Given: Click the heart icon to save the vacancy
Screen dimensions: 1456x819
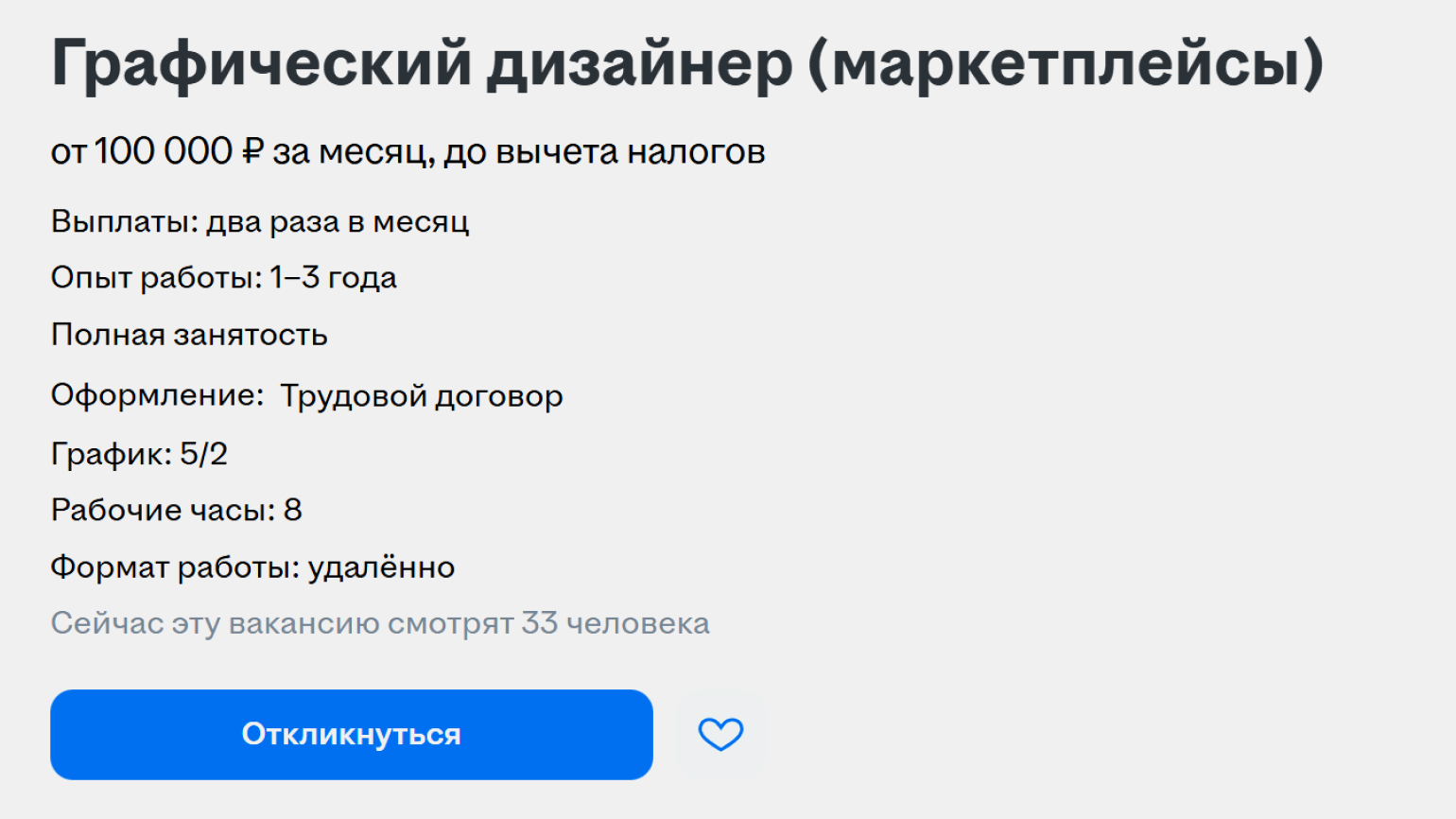Looking at the screenshot, I should pos(720,734).
